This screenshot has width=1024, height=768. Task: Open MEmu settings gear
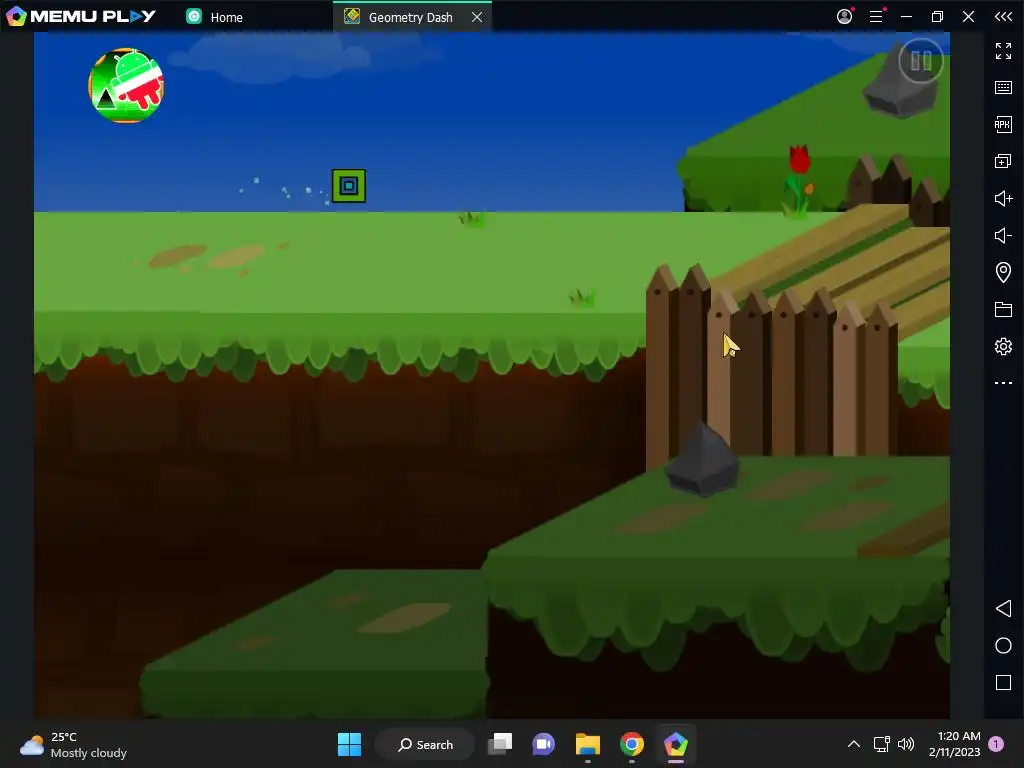point(1003,346)
